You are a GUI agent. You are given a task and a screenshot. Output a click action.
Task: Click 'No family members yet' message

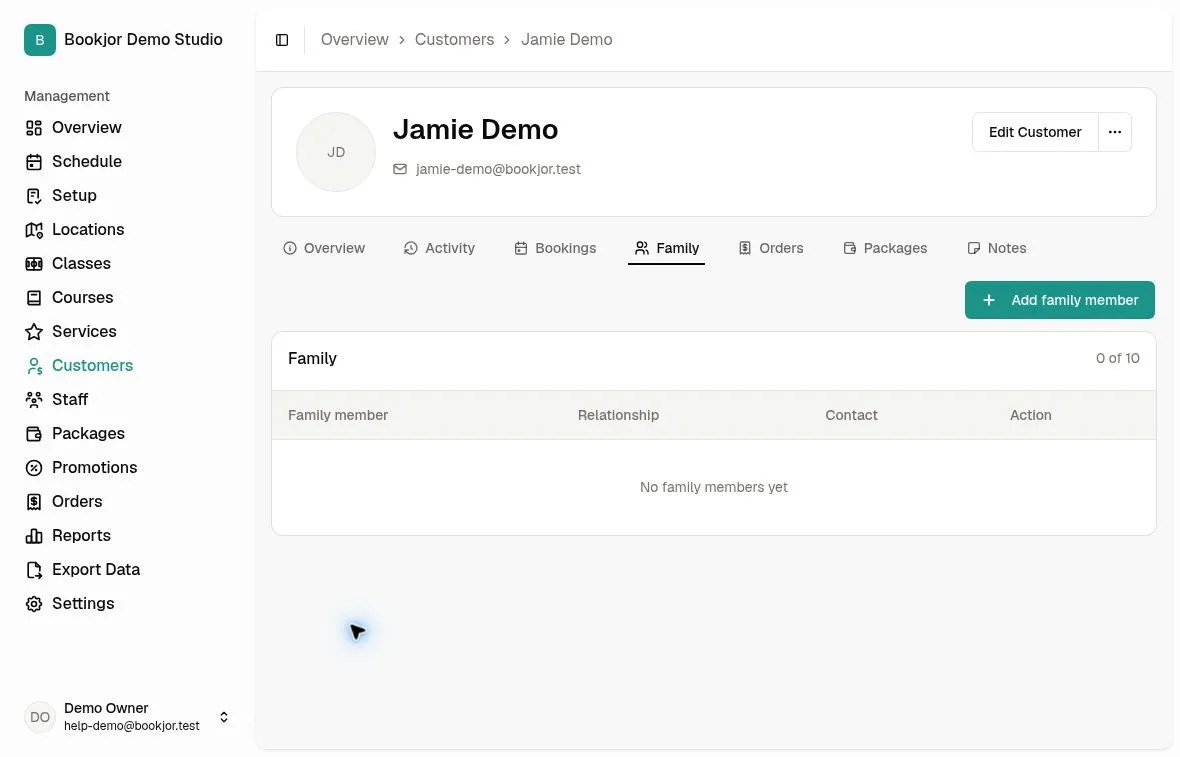(x=714, y=488)
